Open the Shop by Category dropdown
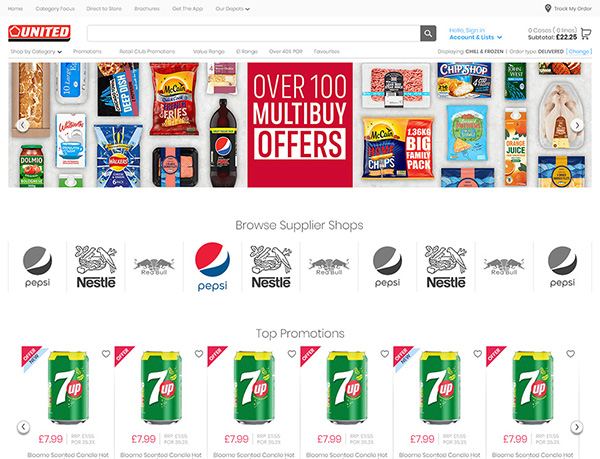Image resolution: width=600 pixels, height=459 pixels. 36,52
